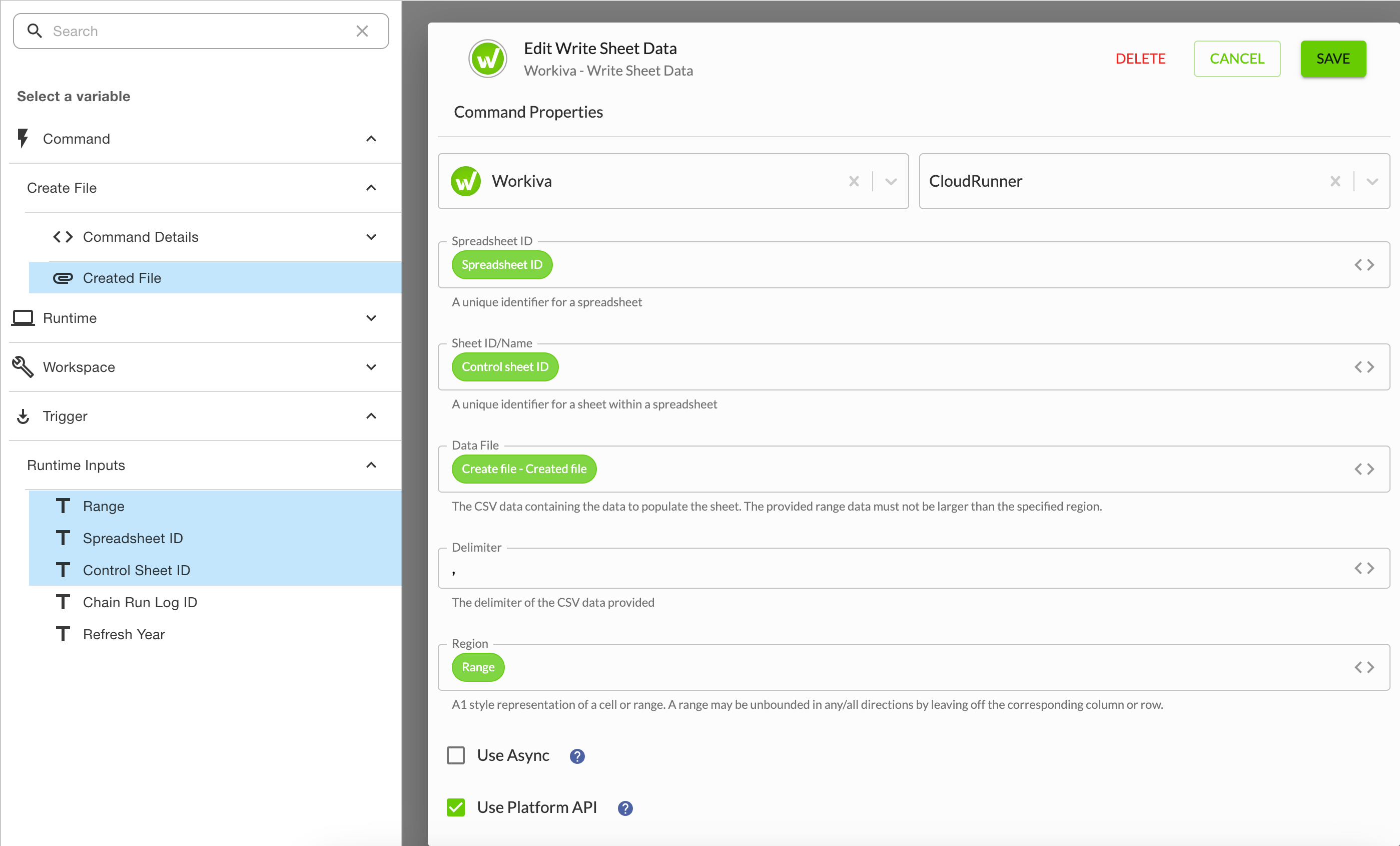Click the Control sheet ID variable chip
Image resolution: width=1400 pixels, height=846 pixels.
(504, 367)
